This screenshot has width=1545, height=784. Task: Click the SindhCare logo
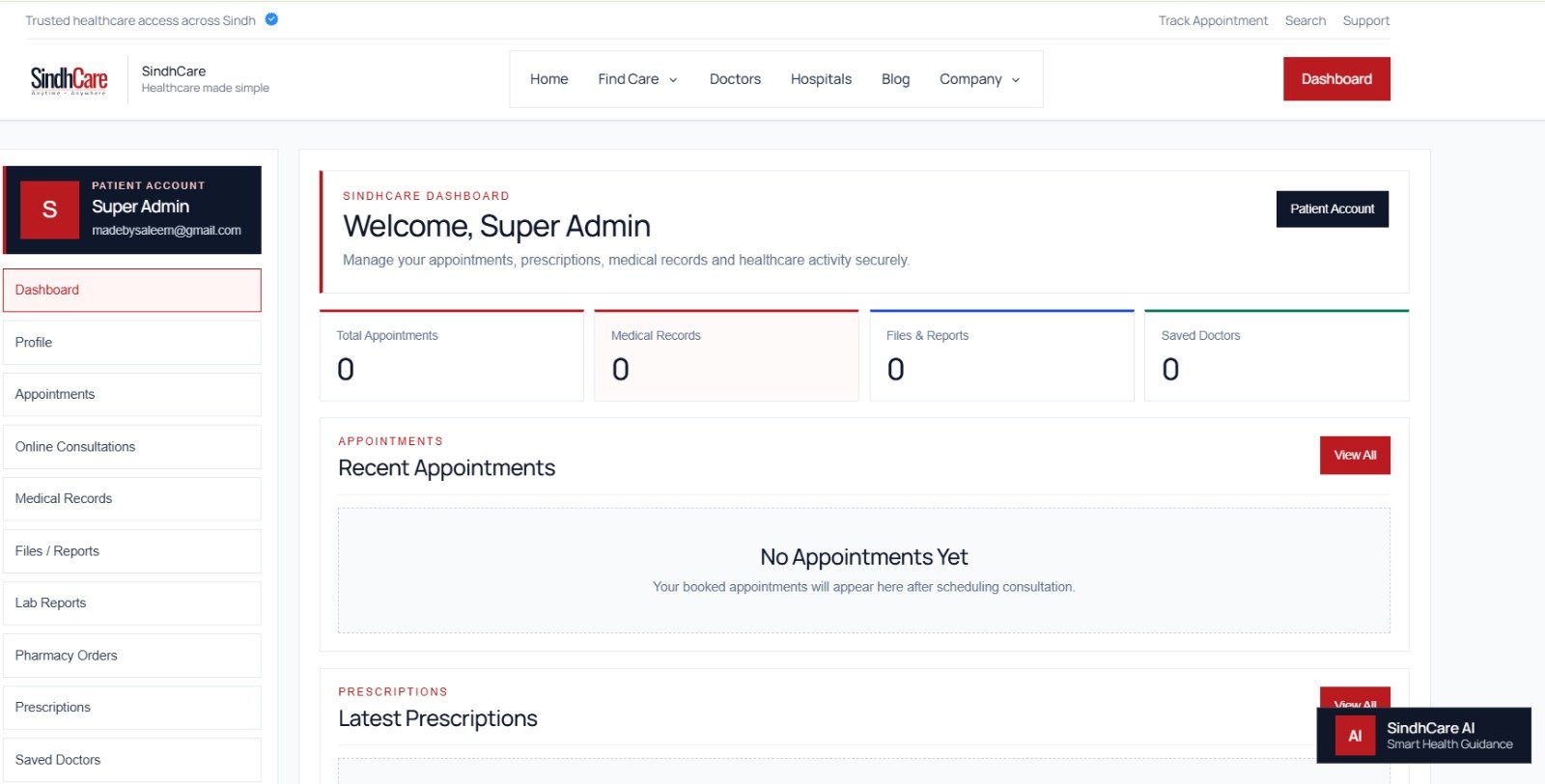point(69,79)
